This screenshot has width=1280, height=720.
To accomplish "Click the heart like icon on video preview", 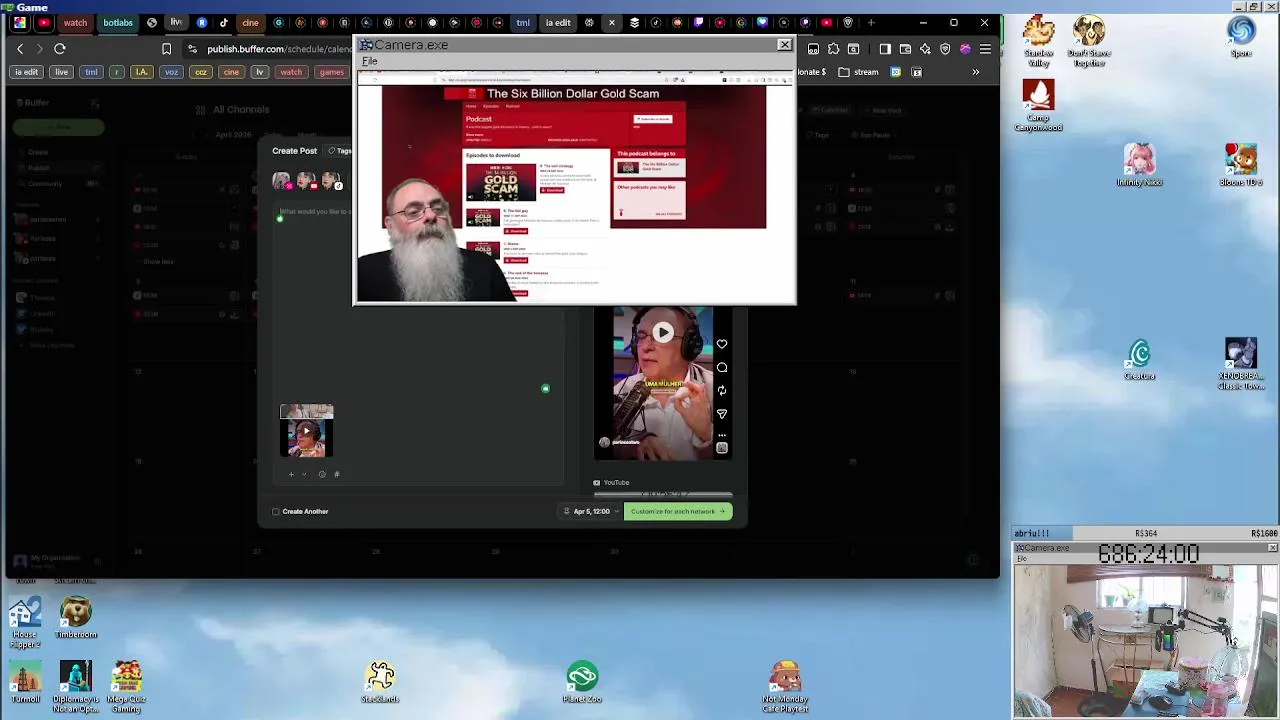I will tap(722, 344).
